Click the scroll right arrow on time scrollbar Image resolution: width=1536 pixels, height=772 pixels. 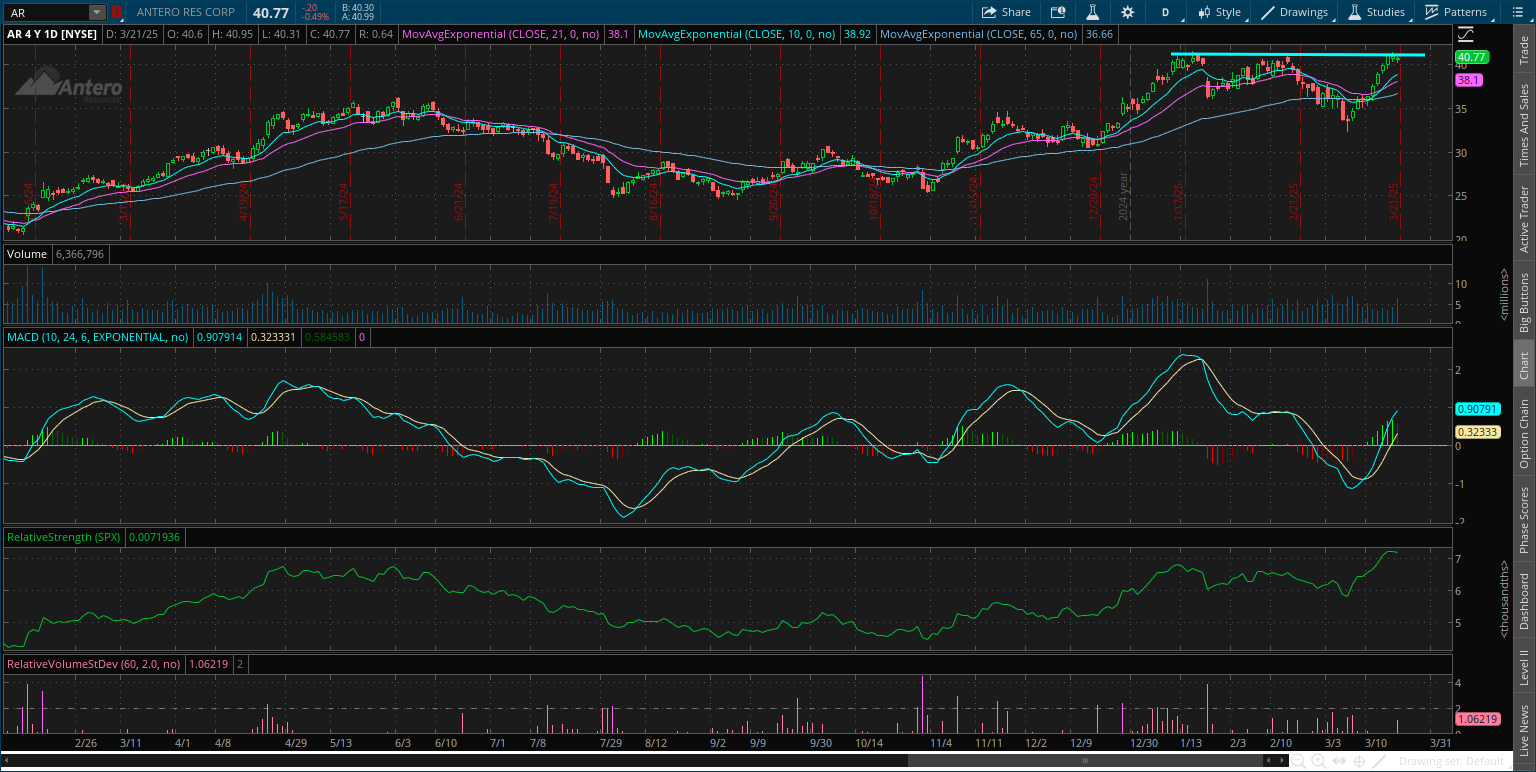pos(1282,761)
